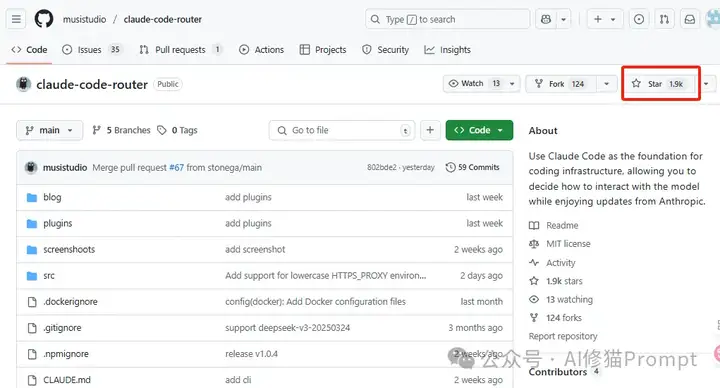Image resolution: width=720 pixels, height=388 pixels.
Task: Open the issues circle icon in header
Action: tap(639, 19)
